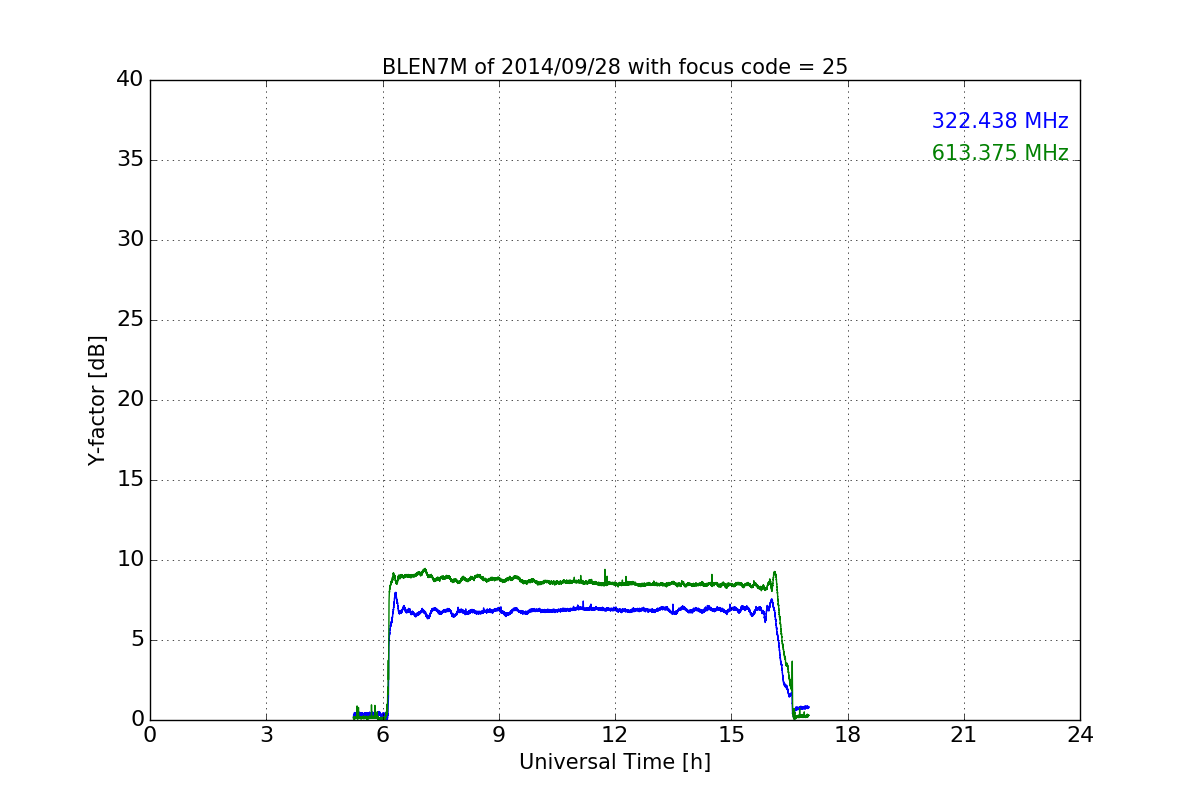Click the y-axis tick label 35

click(129, 160)
